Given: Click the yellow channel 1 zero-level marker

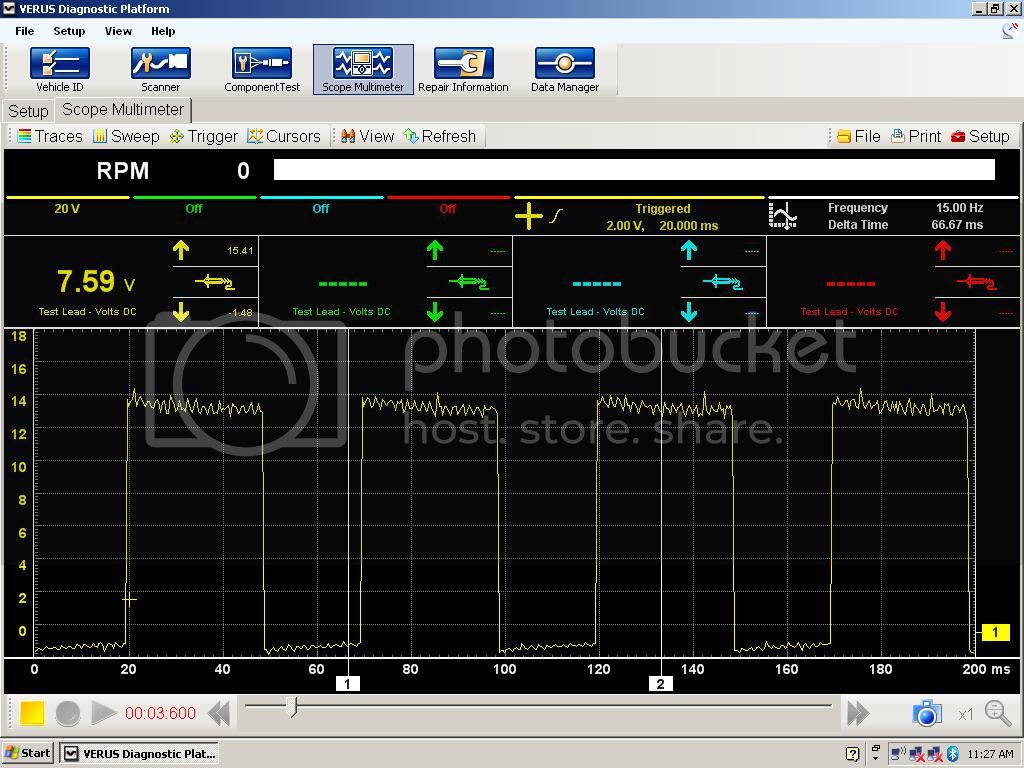Looking at the screenshot, I should pyautogui.click(x=995, y=632).
